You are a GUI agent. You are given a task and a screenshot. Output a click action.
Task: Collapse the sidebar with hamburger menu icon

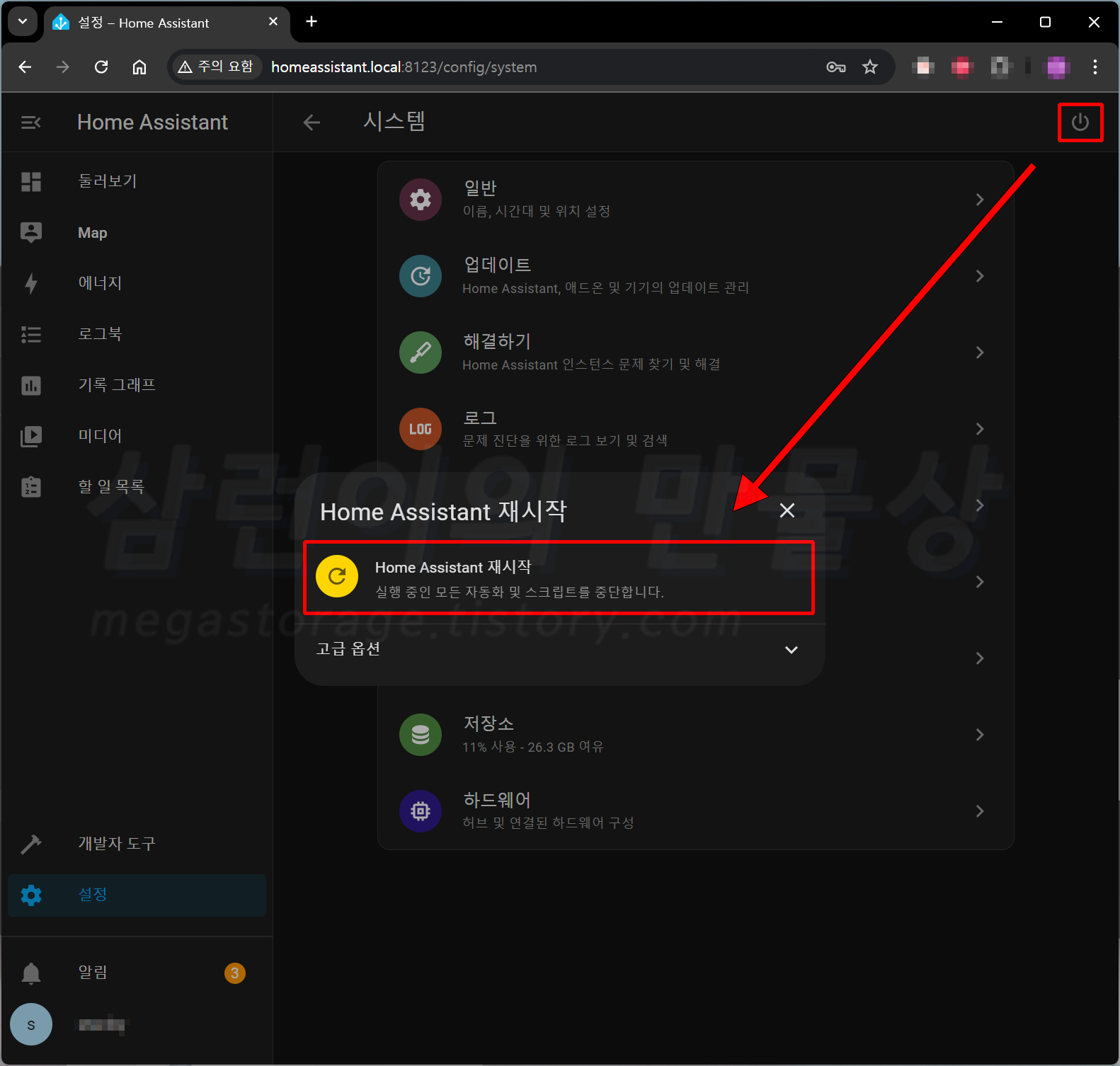pos(30,122)
